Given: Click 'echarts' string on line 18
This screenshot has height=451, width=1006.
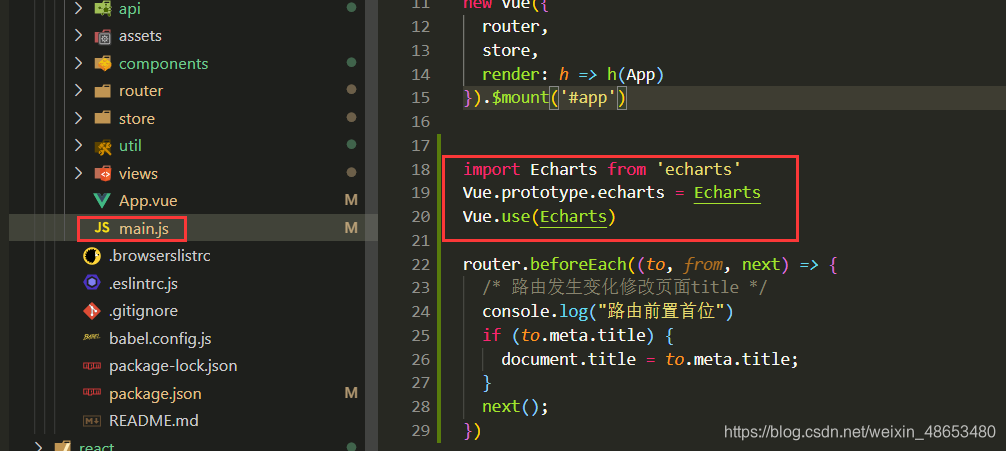Looking at the screenshot, I should click(699, 169).
